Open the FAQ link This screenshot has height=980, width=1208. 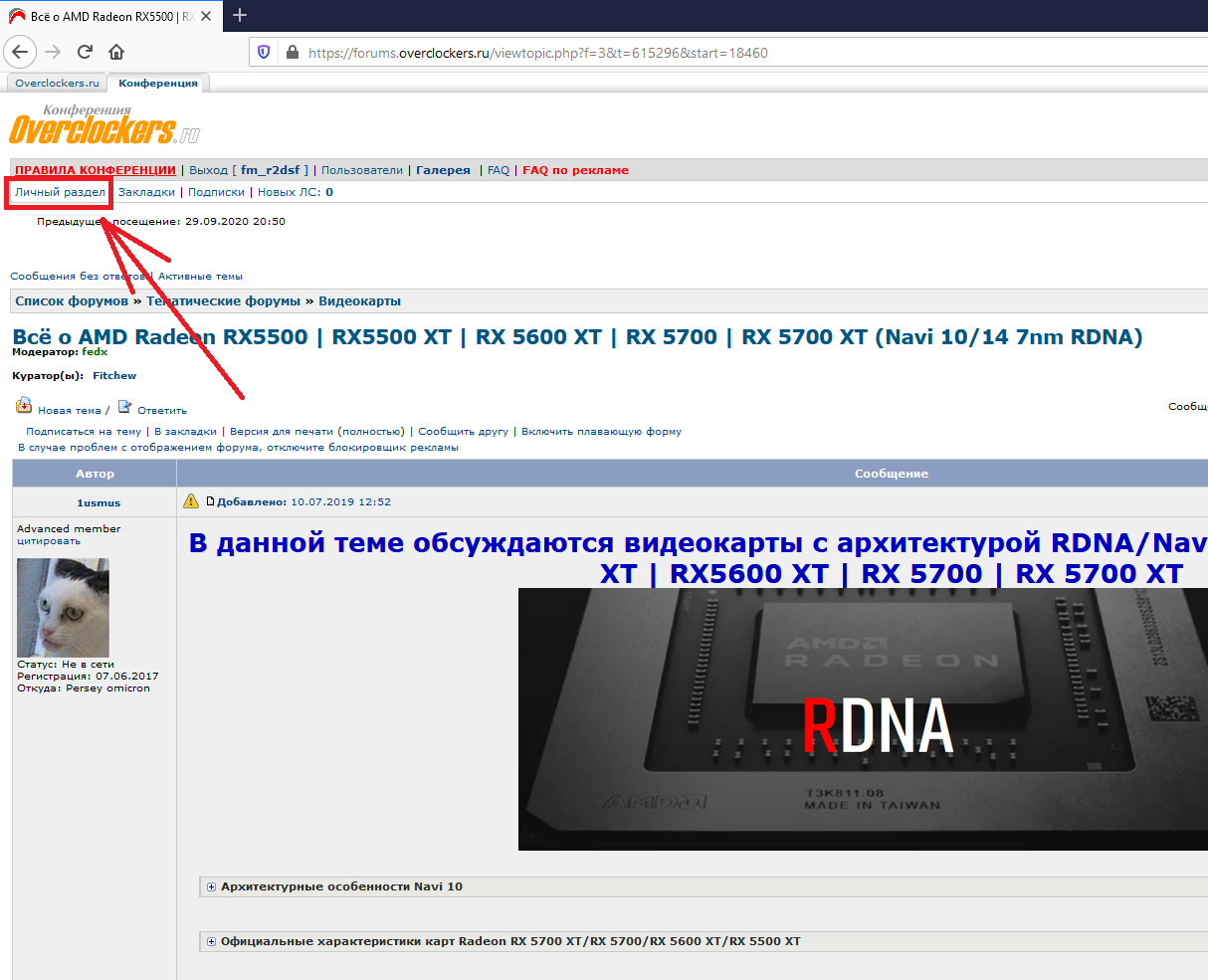pyautogui.click(x=499, y=170)
